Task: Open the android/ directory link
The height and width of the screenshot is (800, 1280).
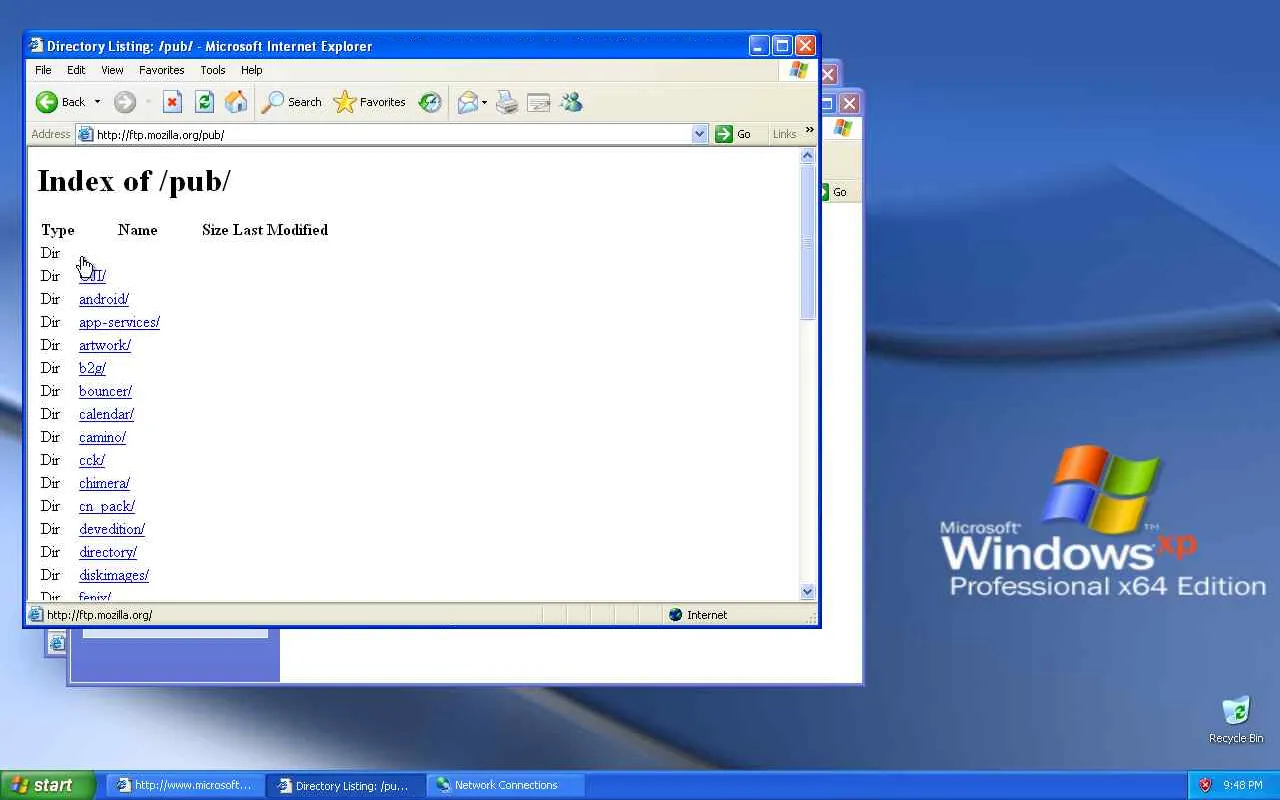Action: pos(104,299)
